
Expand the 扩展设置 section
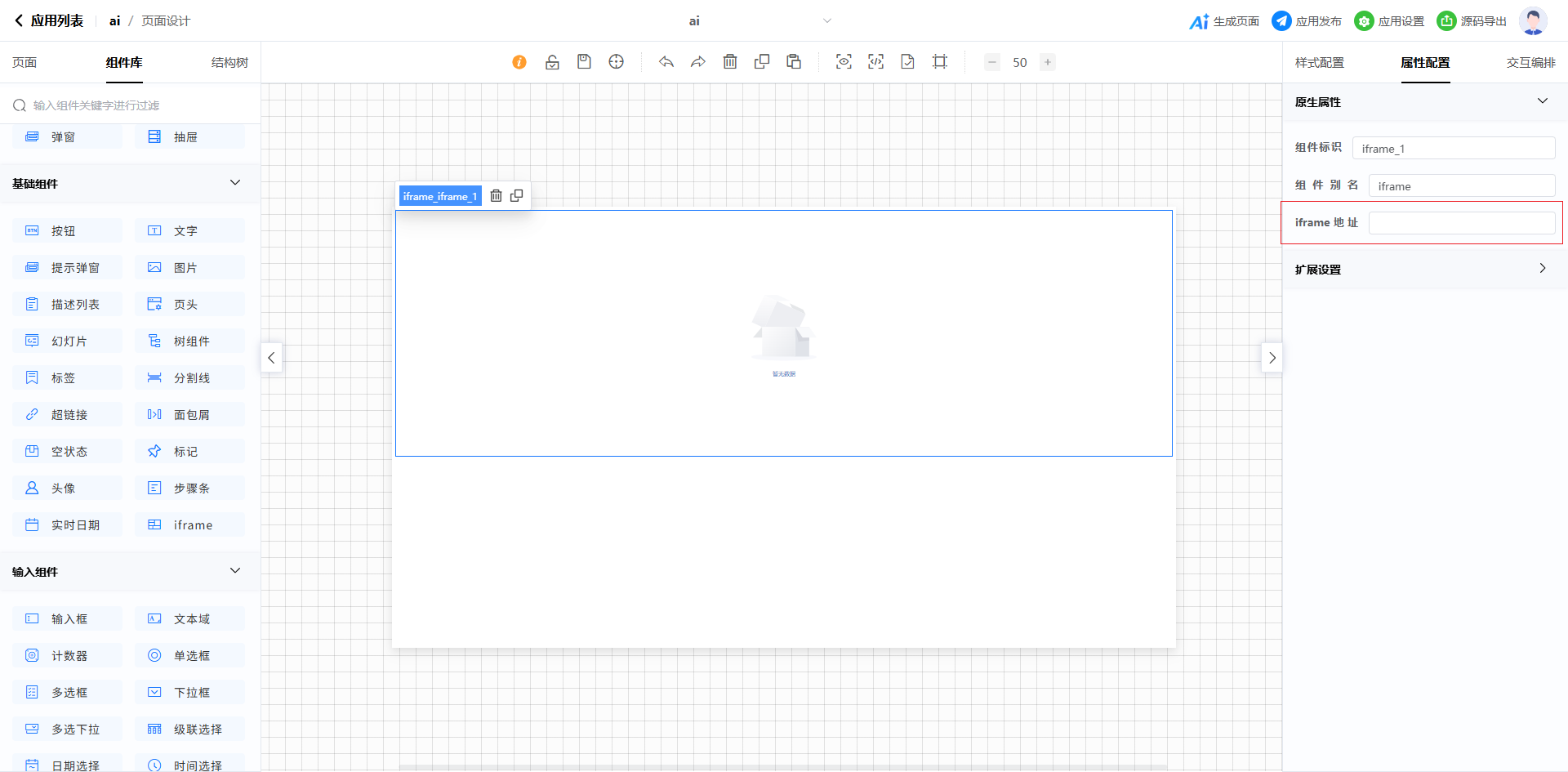1542,269
